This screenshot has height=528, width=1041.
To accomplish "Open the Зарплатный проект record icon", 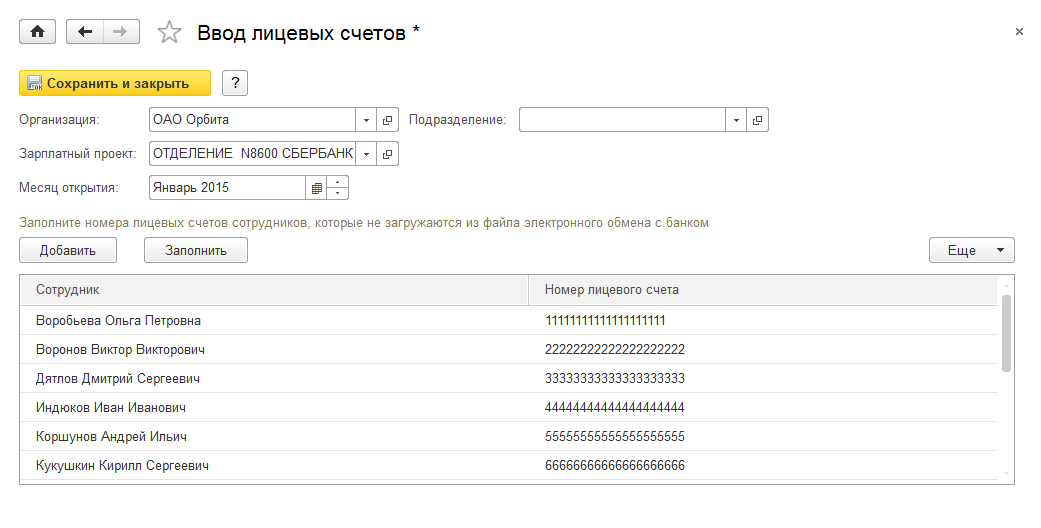I will point(388,154).
